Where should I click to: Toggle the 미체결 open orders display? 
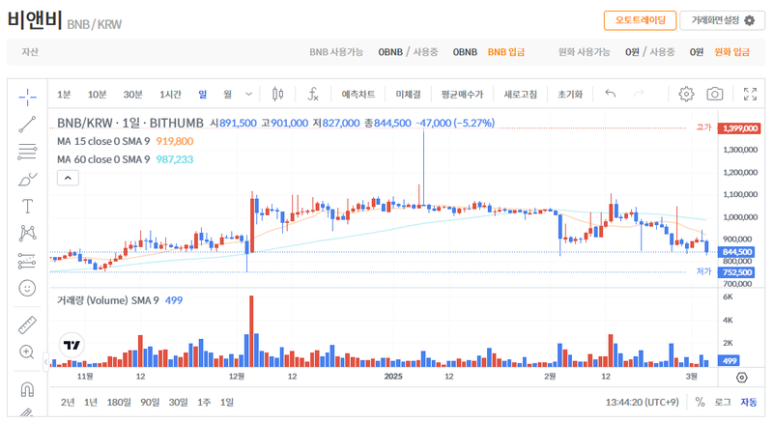(408, 94)
